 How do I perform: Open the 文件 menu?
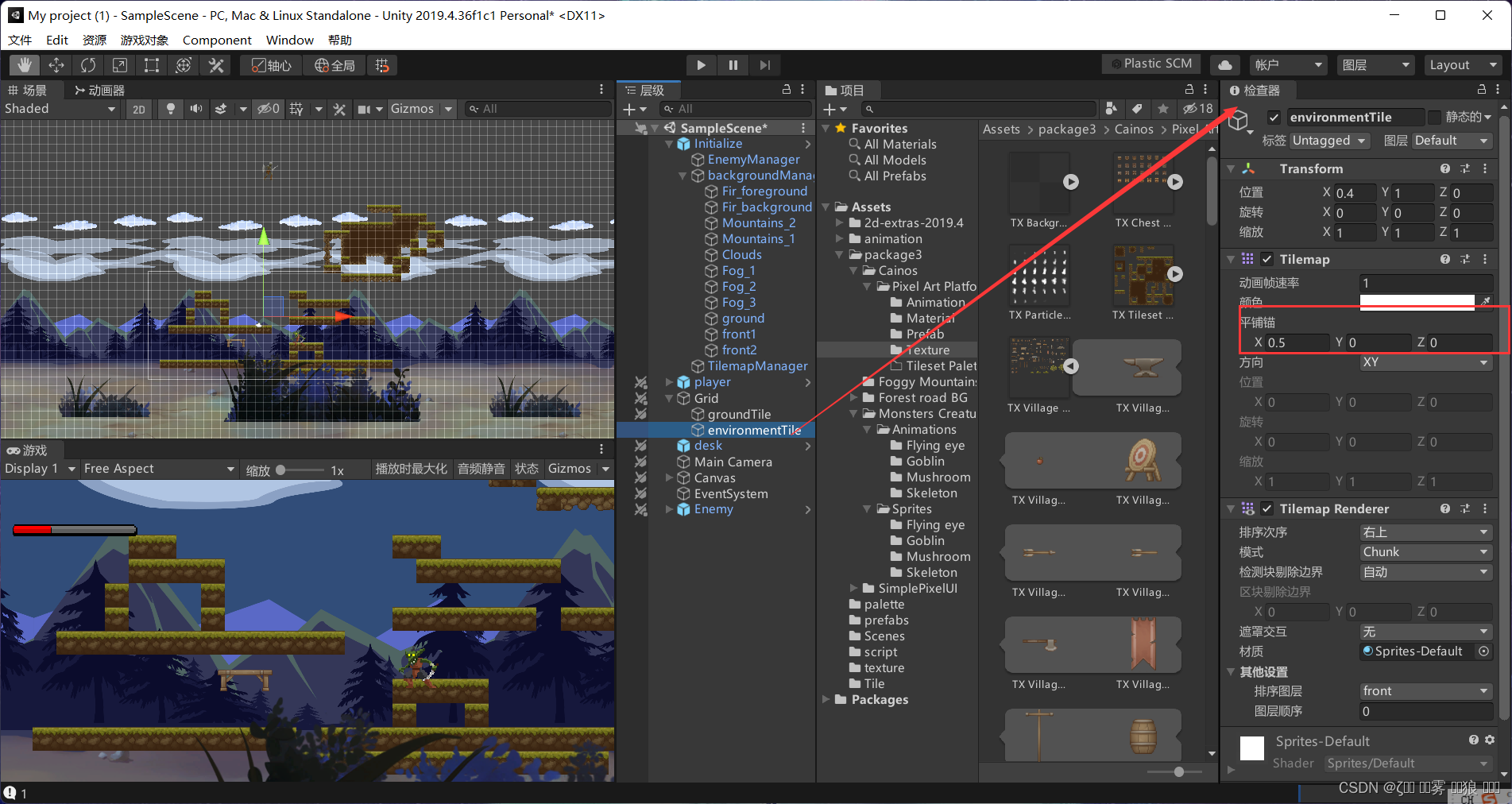coord(20,40)
